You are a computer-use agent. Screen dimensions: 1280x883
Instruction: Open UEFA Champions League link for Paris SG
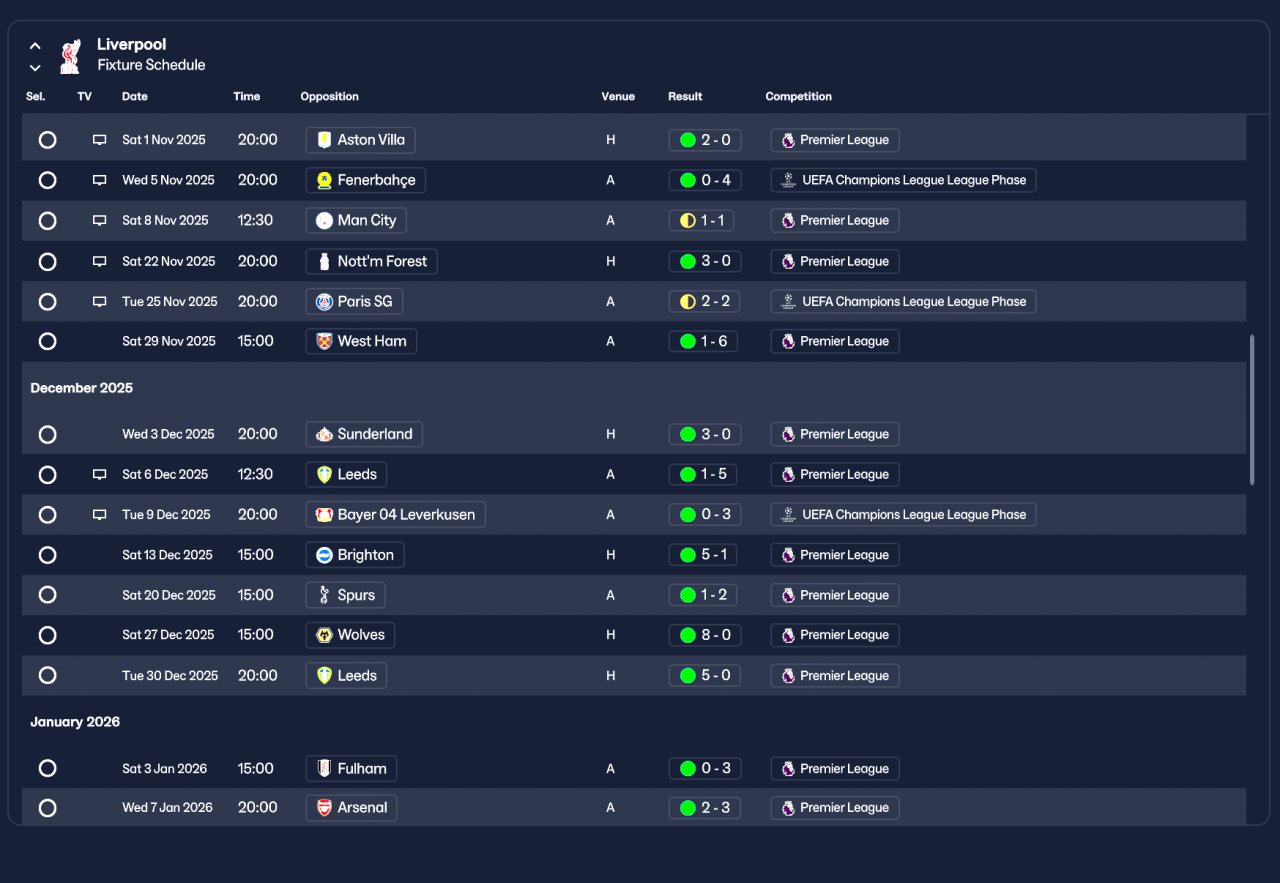(904, 302)
